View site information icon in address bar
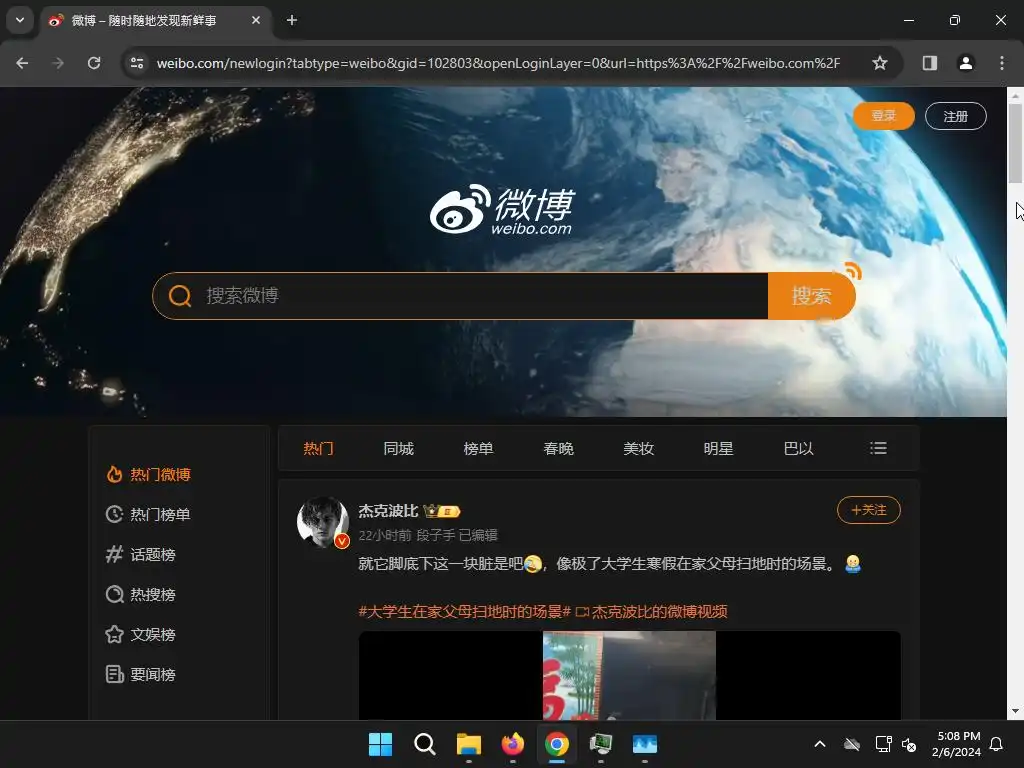 click(137, 63)
